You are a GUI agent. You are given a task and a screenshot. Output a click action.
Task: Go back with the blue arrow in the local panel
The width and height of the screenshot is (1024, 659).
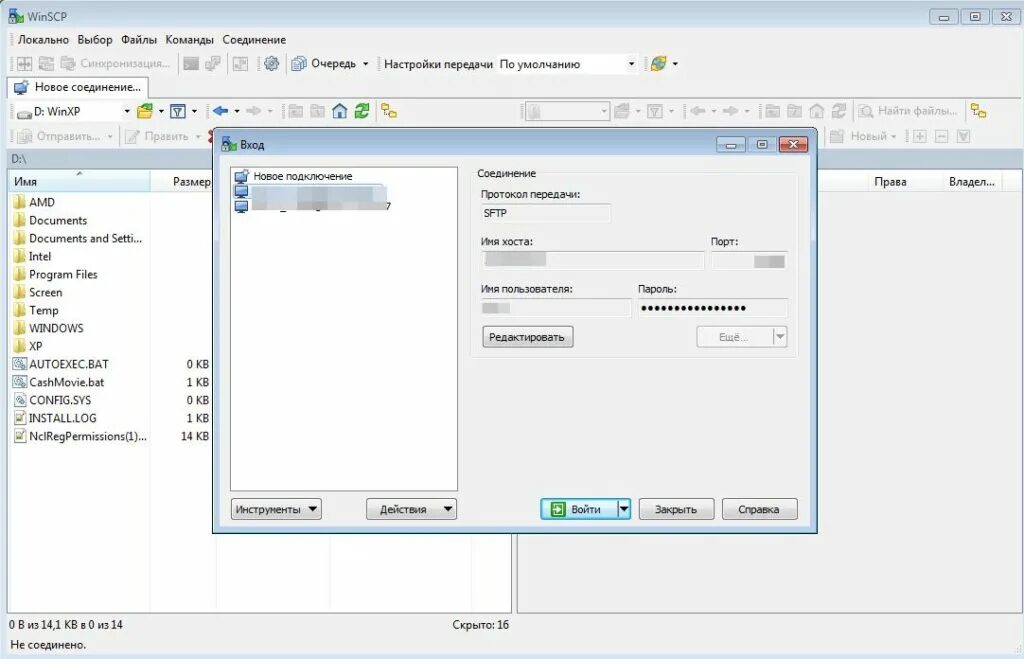[x=221, y=111]
